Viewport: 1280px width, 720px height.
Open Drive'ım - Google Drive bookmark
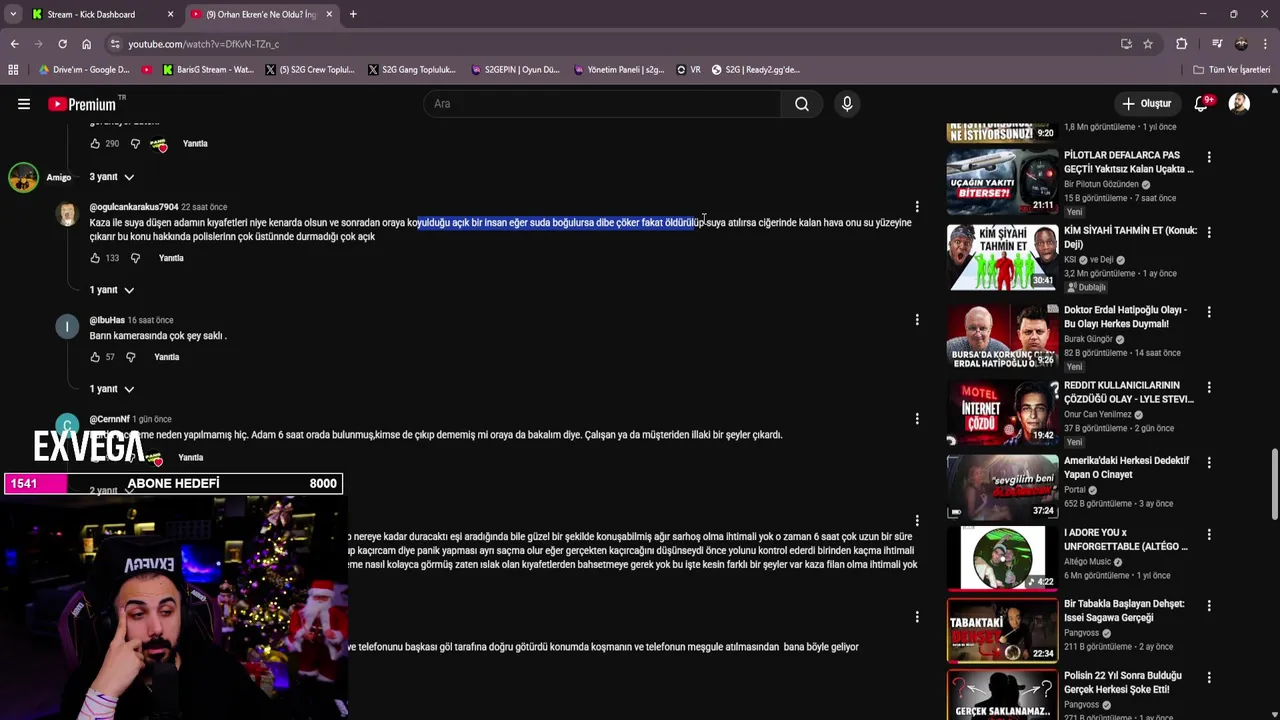(x=84, y=70)
